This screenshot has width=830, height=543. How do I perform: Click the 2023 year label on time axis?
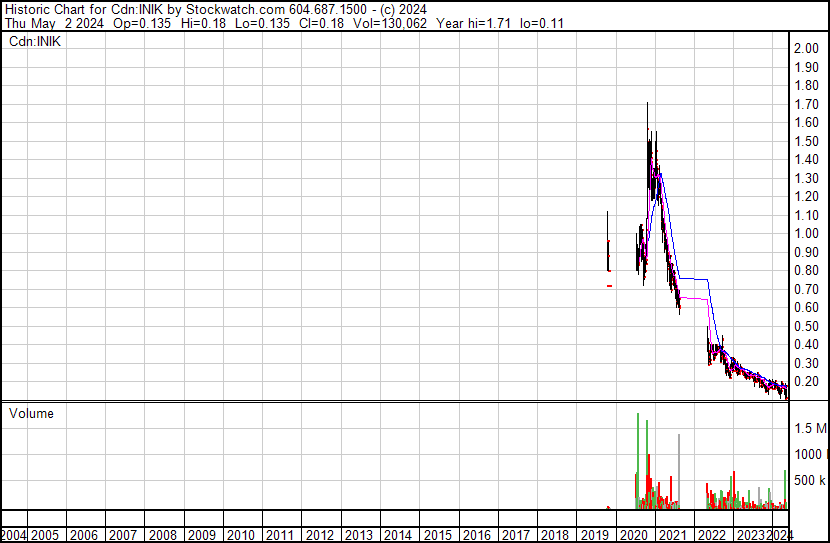751,536
